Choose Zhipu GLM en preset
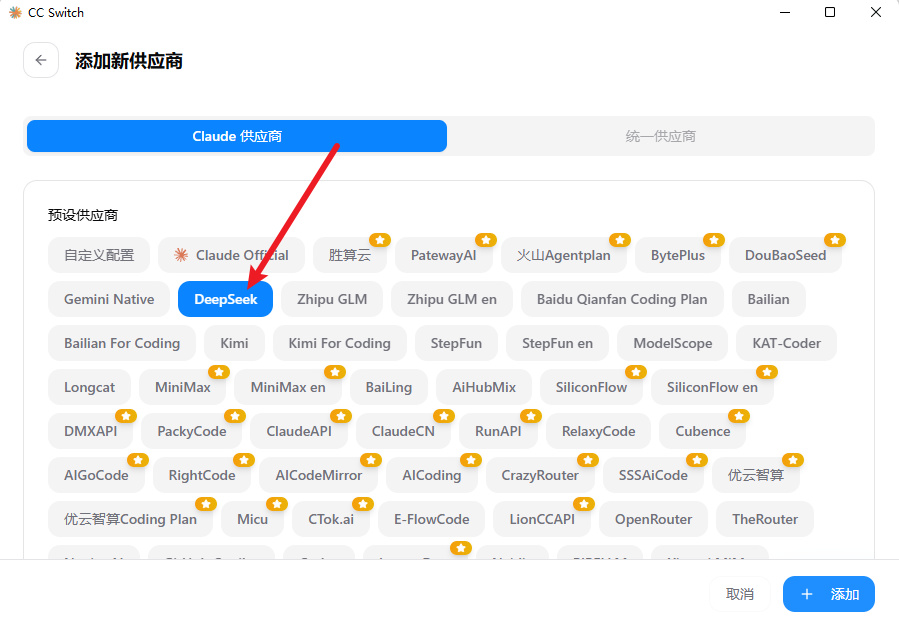 pos(452,299)
